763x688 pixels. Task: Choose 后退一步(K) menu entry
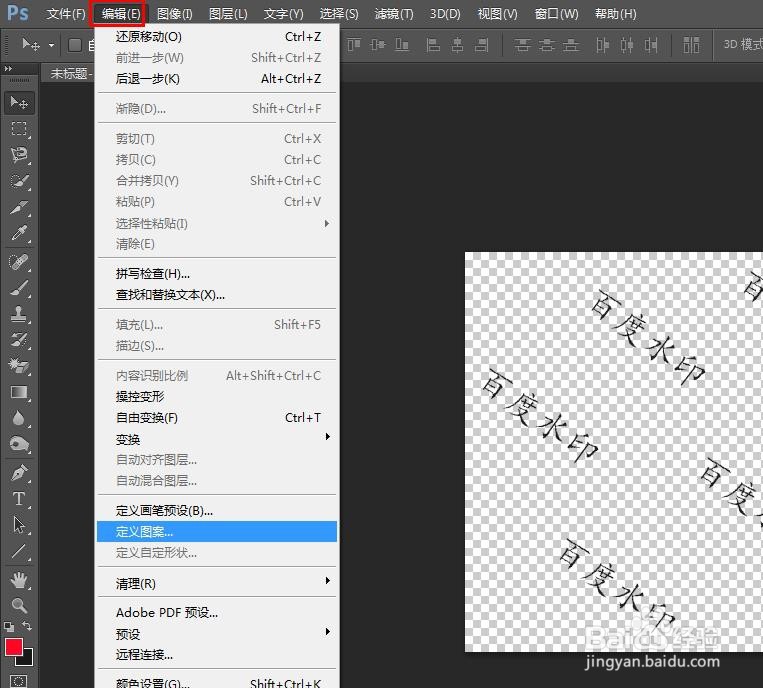[217, 79]
